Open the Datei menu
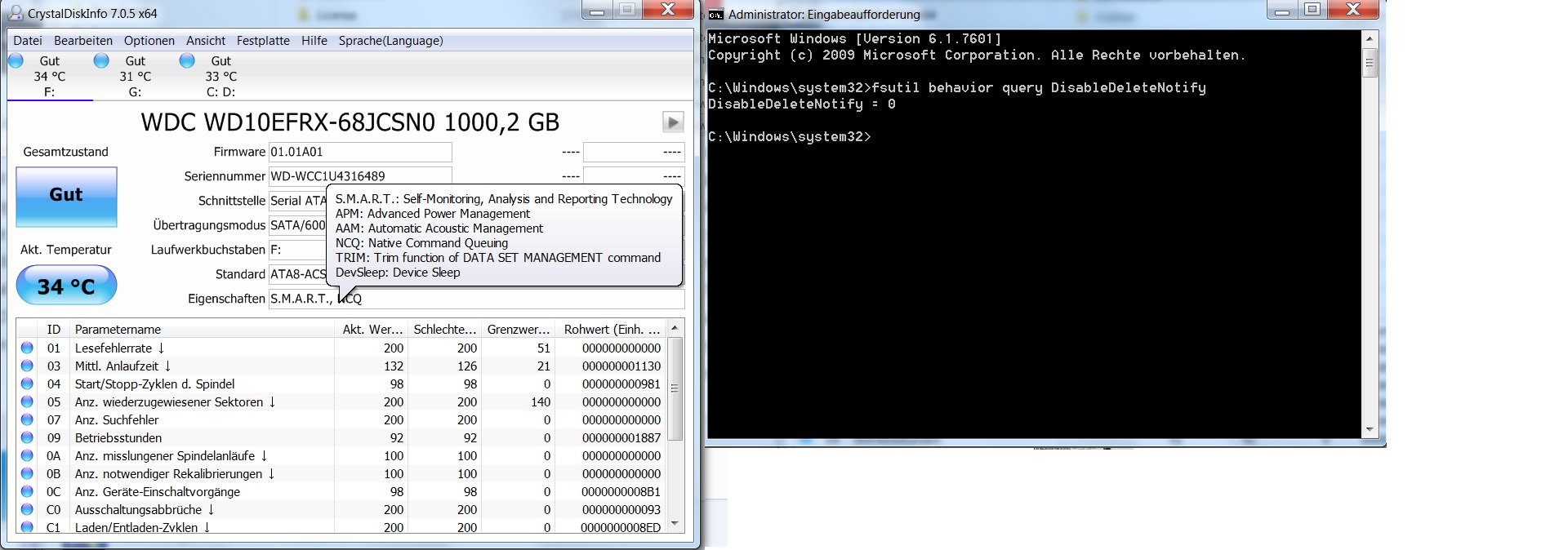Screen dimensions: 1568x550 coord(28,41)
